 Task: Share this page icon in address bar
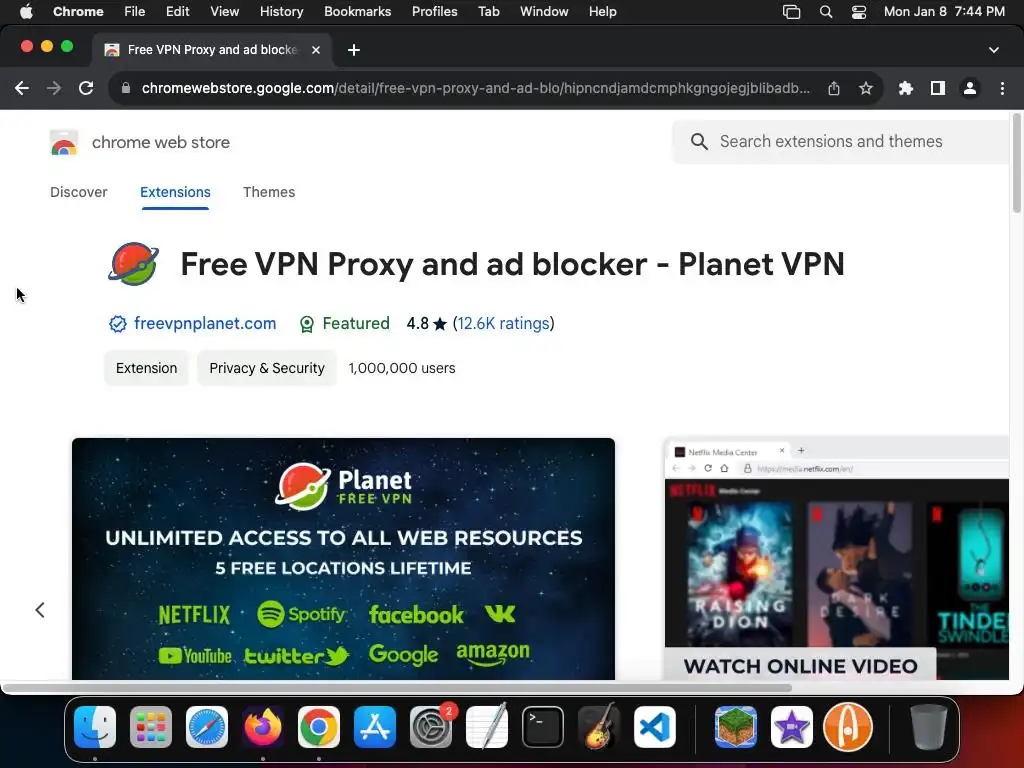tap(834, 88)
